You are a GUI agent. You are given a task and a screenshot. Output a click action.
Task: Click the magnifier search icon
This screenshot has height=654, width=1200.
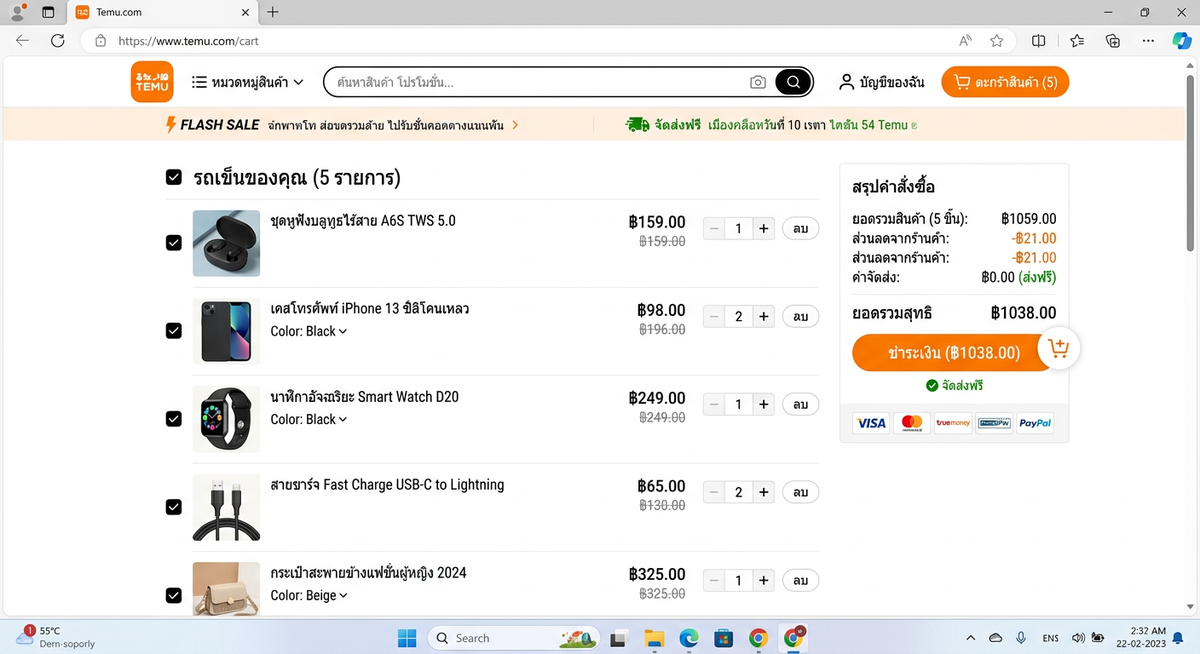pyautogui.click(x=792, y=82)
